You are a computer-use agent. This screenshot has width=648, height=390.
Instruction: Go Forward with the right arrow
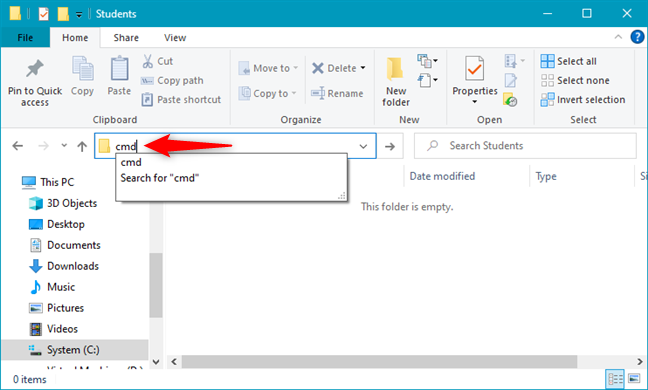tap(43, 146)
